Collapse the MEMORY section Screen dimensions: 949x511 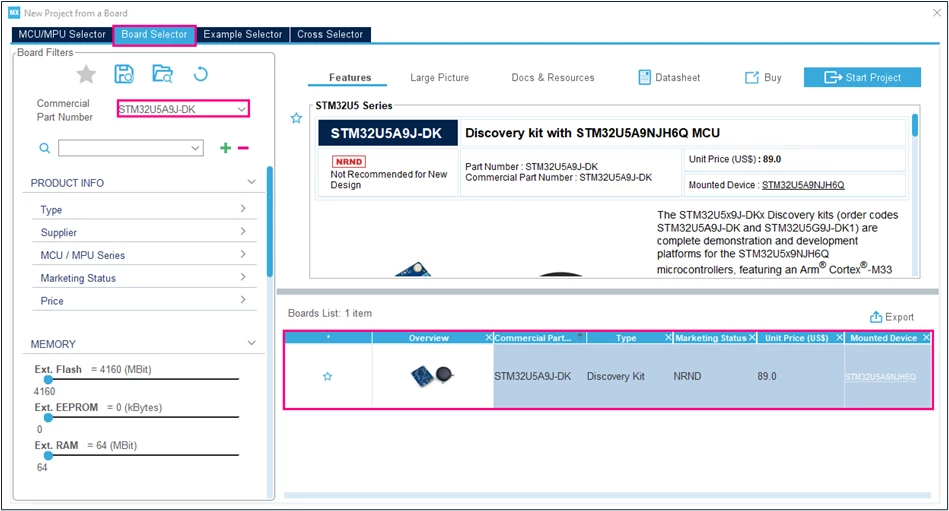click(x=251, y=343)
